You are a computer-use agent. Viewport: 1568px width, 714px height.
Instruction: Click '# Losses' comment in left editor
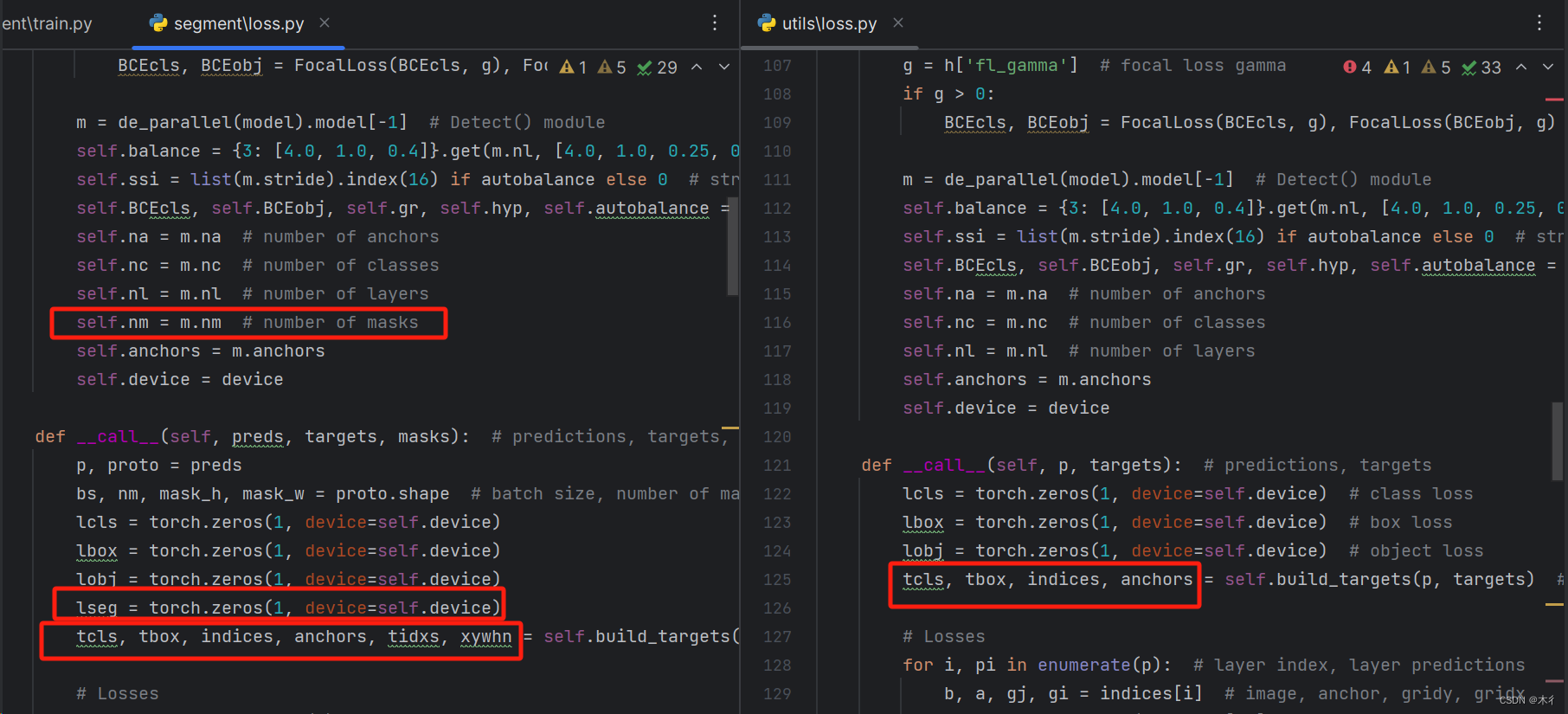point(118,694)
